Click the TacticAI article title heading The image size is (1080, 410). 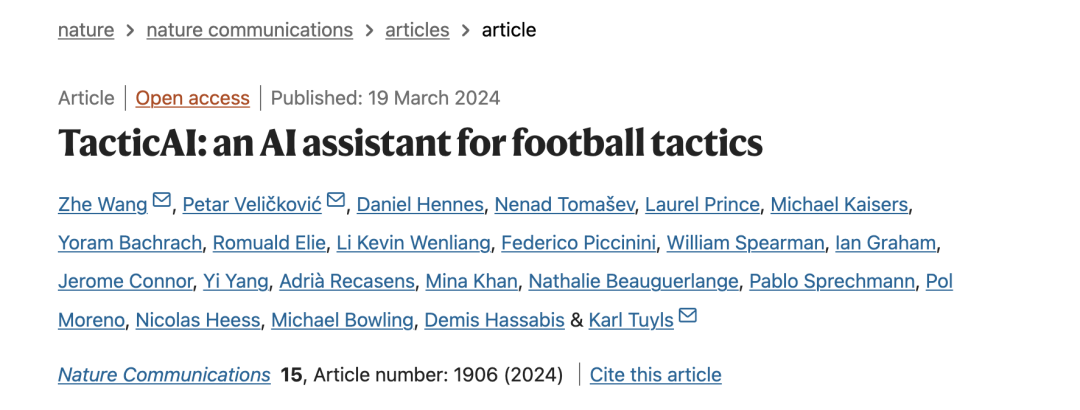(x=410, y=143)
